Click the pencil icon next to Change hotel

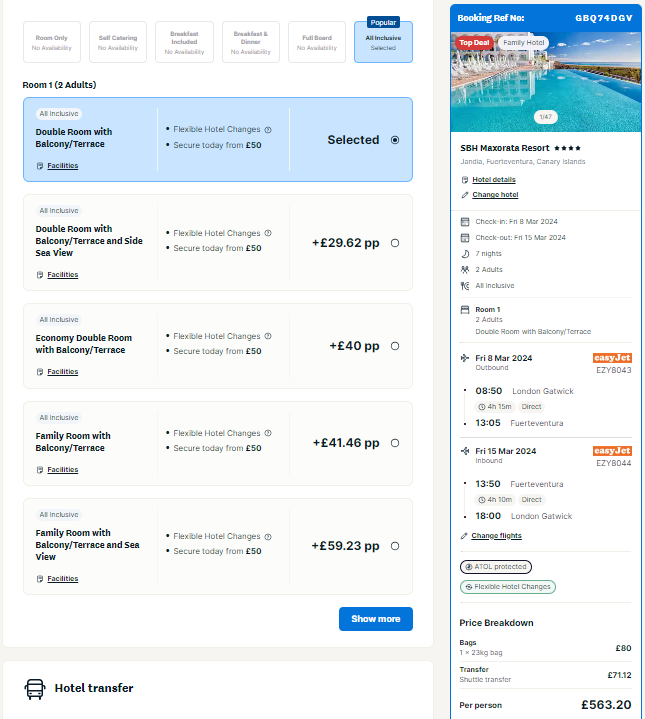click(x=464, y=195)
